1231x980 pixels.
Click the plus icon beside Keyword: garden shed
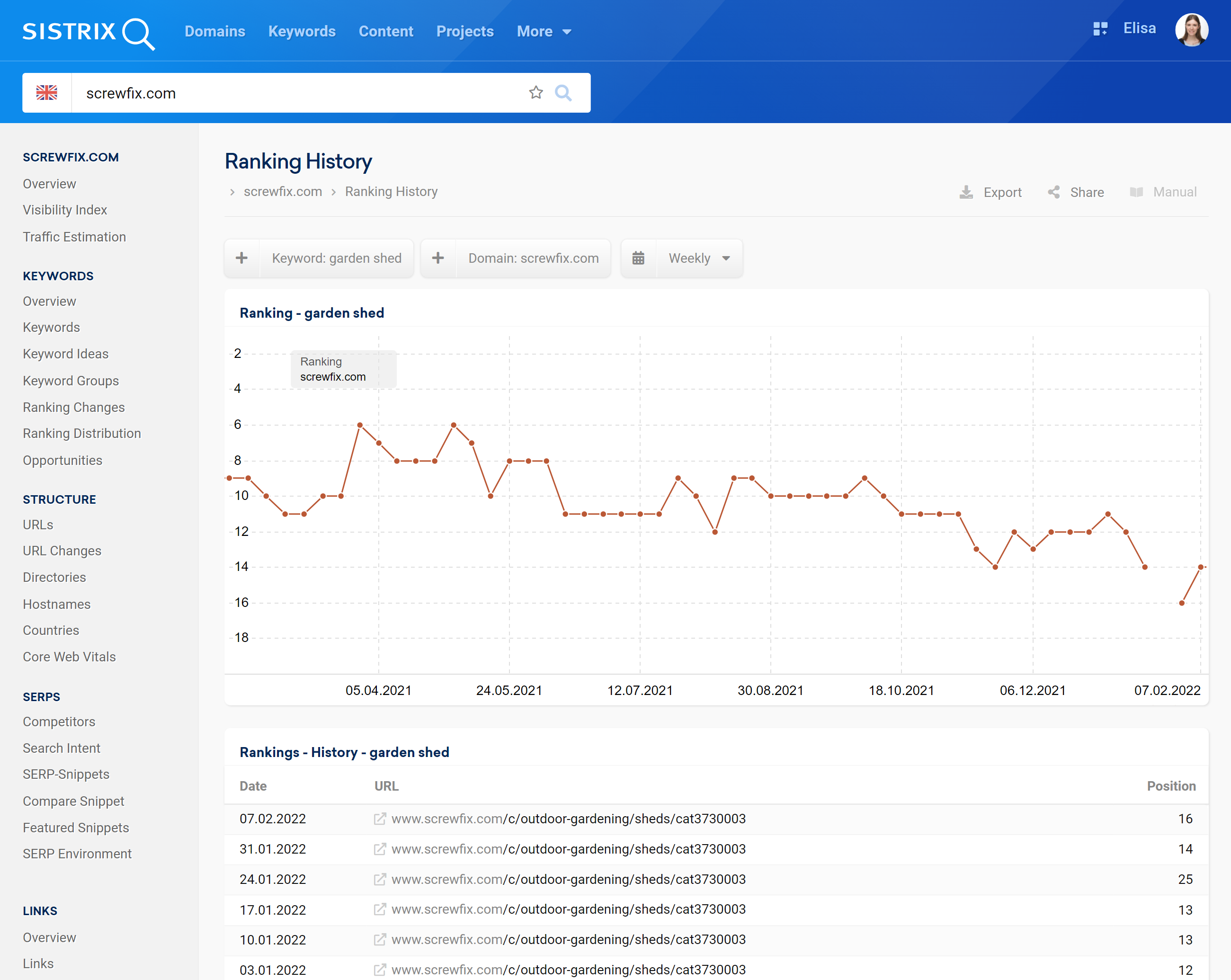[241, 258]
